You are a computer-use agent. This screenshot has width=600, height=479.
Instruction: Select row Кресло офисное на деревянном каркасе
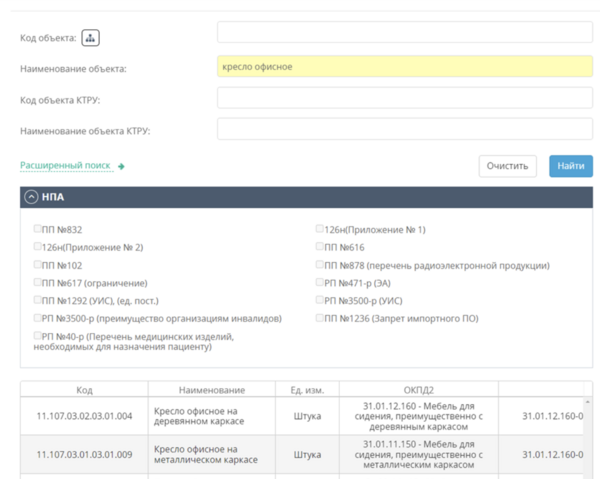point(210,416)
